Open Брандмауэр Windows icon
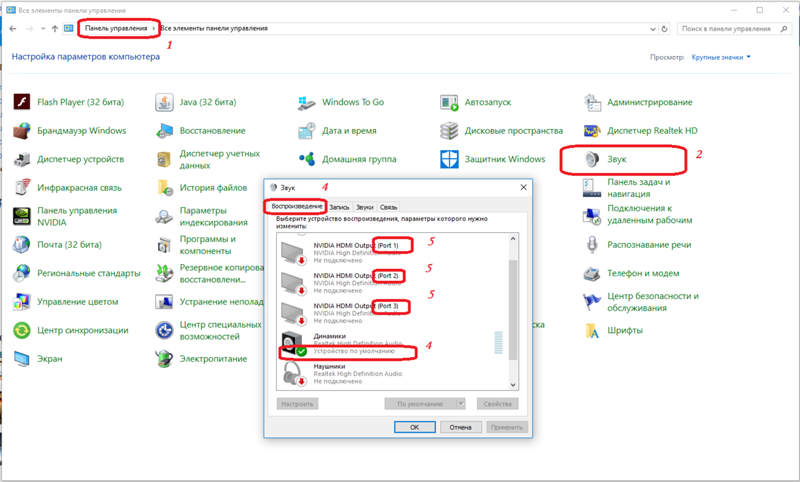This screenshot has width=800, height=482. (x=21, y=131)
